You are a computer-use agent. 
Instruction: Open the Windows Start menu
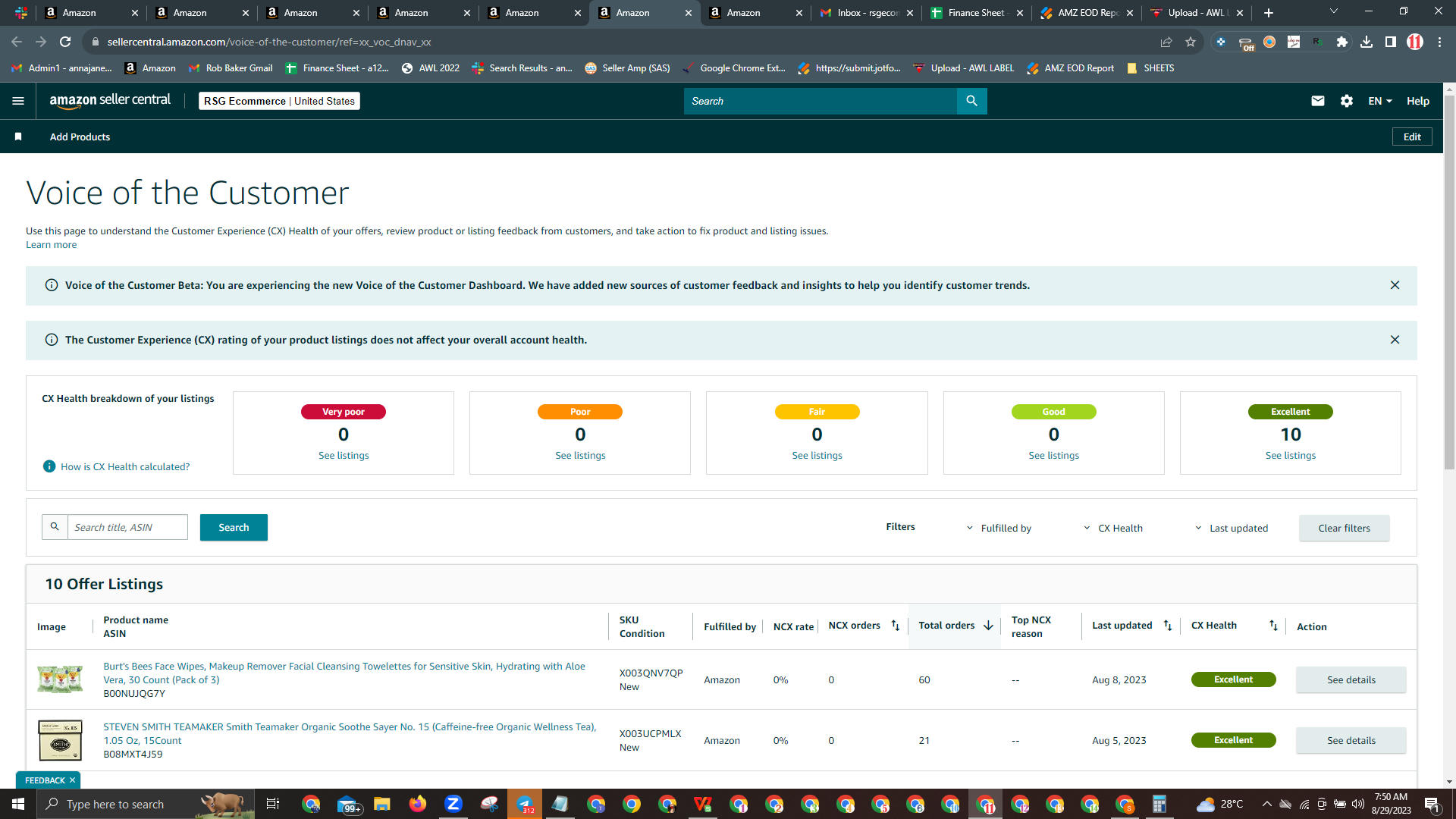18,804
